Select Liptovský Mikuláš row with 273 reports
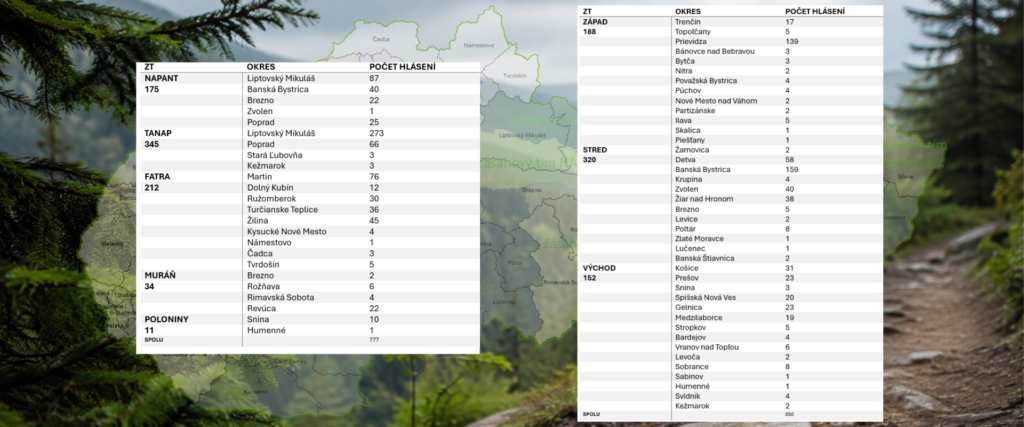This screenshot has height=427, width=1024. tap(308, 133)
